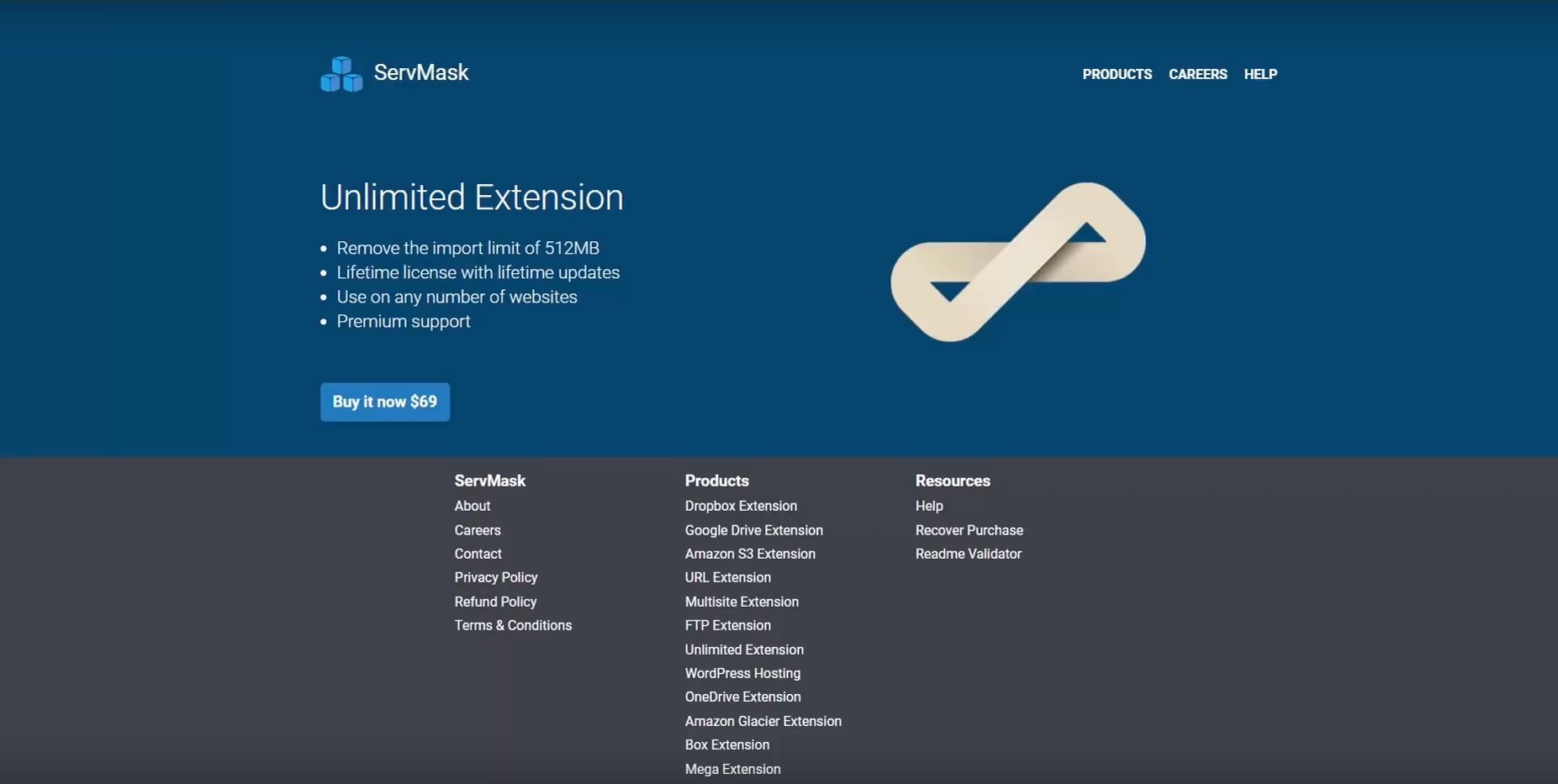This screenshot has width=1558, height=784.
Task: Open Mega Extension product link
Action: pos(733,769)
